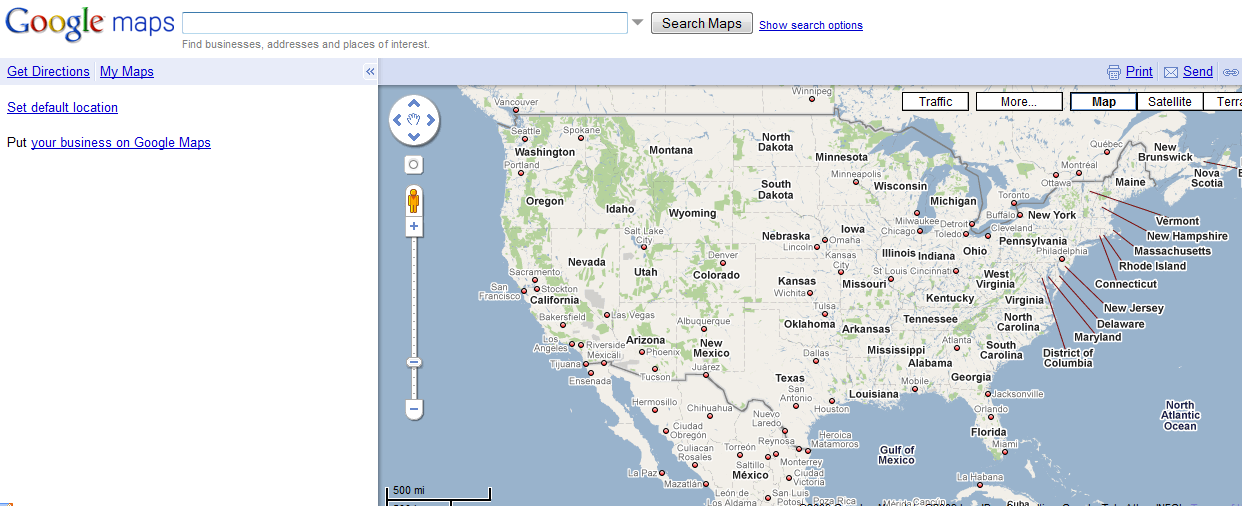Open the search box dropdown arrow

pyautogui.click(x=637, y=23)
